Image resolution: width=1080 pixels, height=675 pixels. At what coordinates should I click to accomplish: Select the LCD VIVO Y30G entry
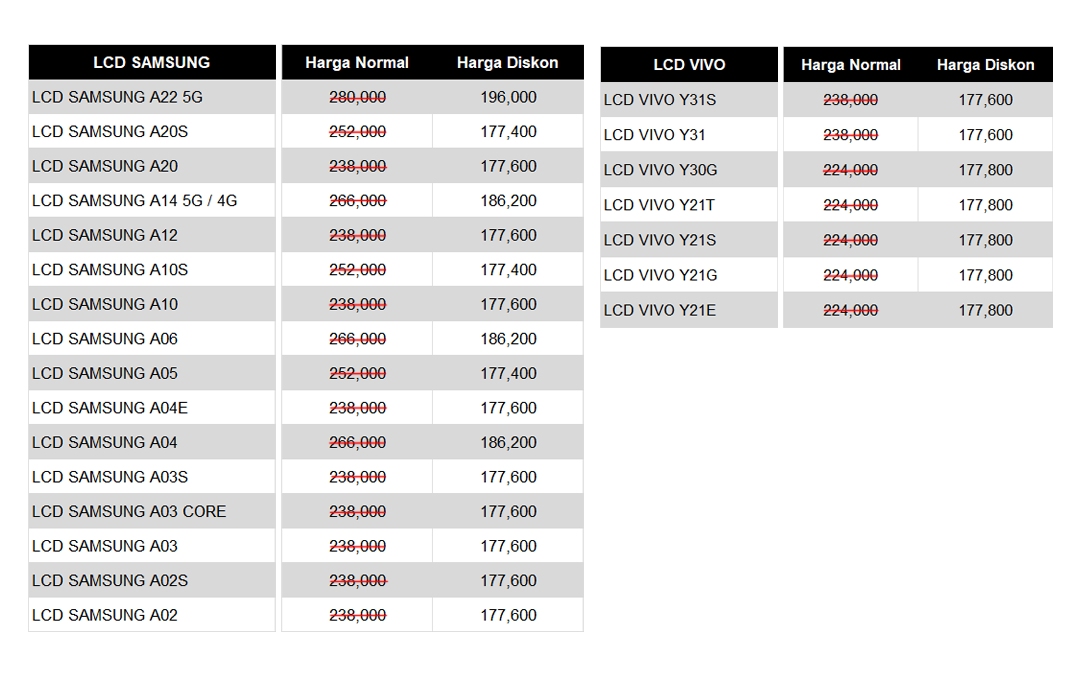(660, 170)
